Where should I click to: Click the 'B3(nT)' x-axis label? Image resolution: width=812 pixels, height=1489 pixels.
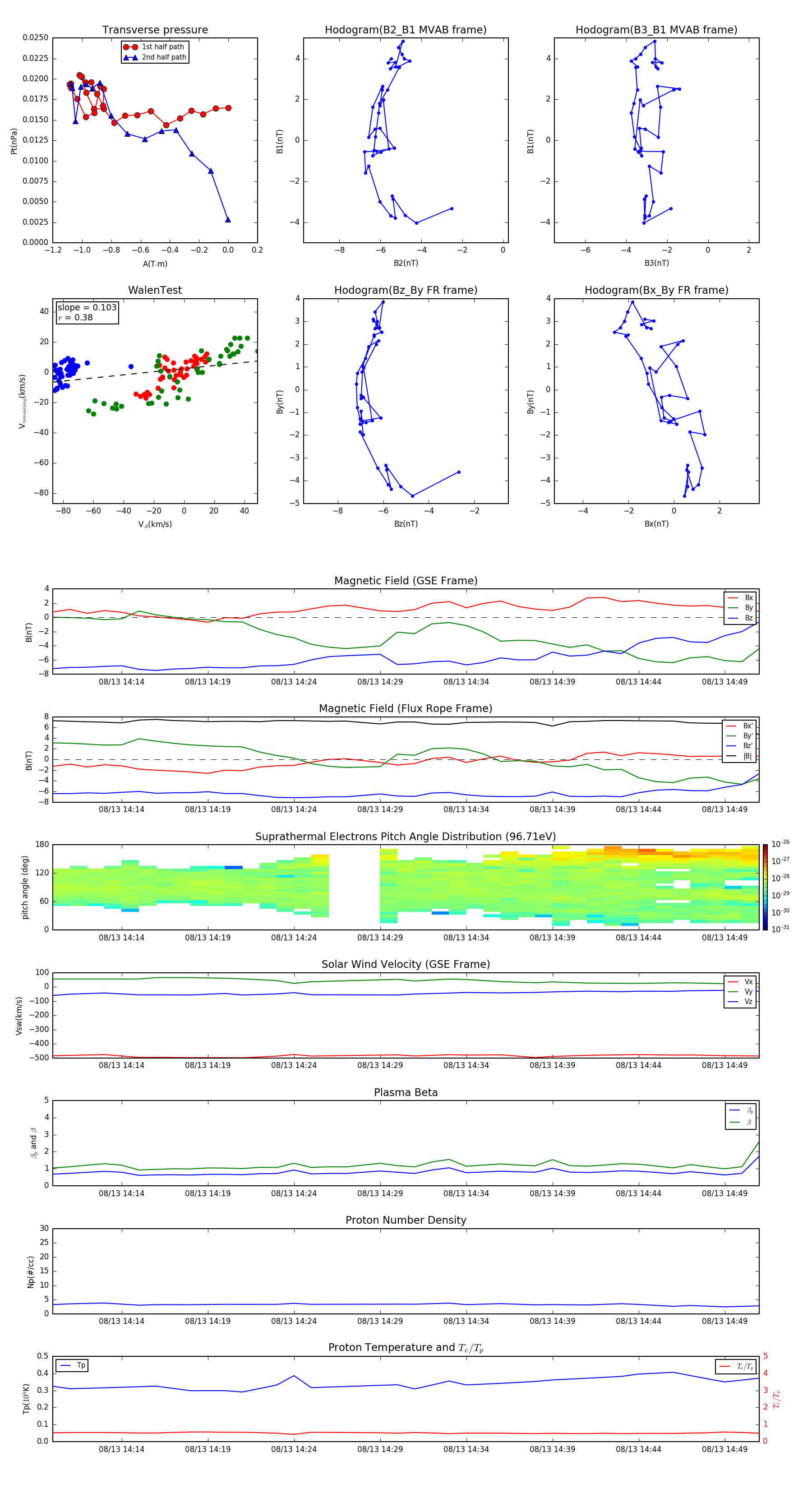(656, 263)
